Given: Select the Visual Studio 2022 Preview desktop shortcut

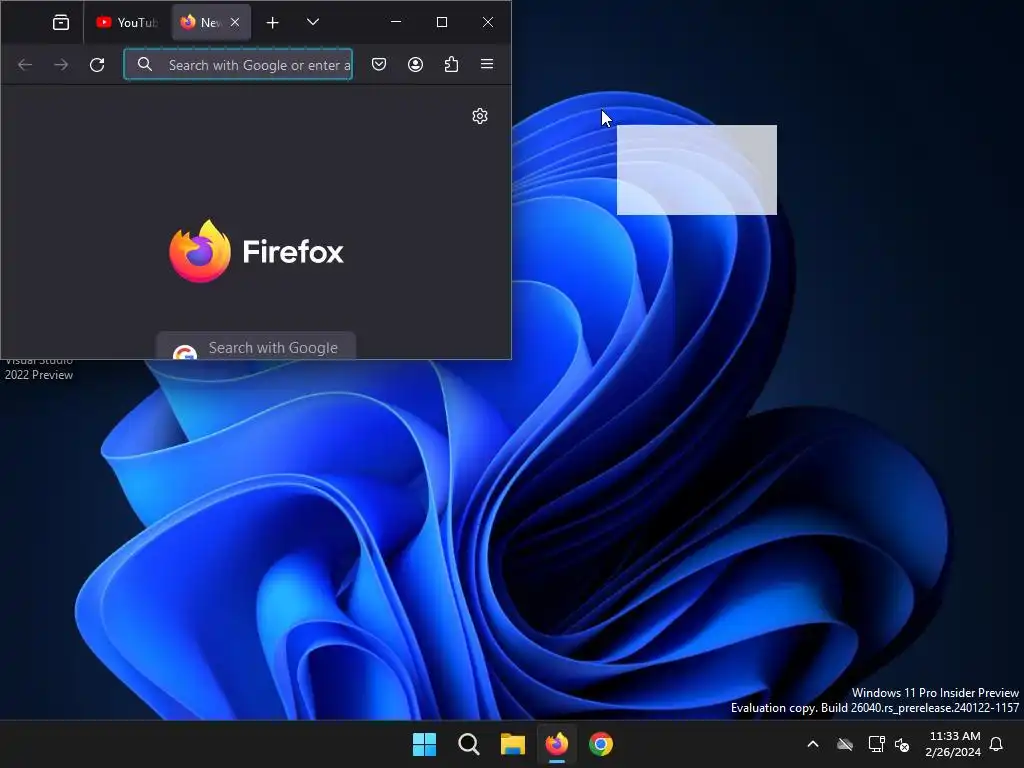Looking at the screenshot, I should point(39,368).
